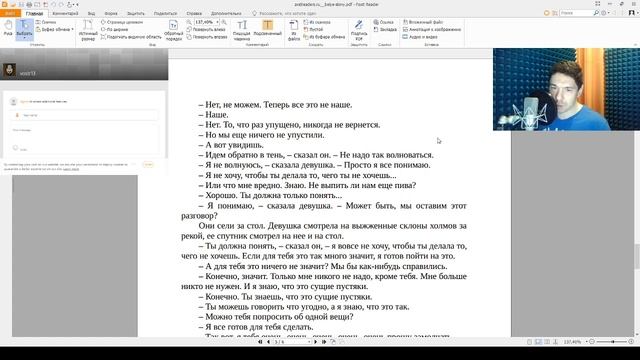Click the search magnifier icon
640x360 pixels.
596,13
